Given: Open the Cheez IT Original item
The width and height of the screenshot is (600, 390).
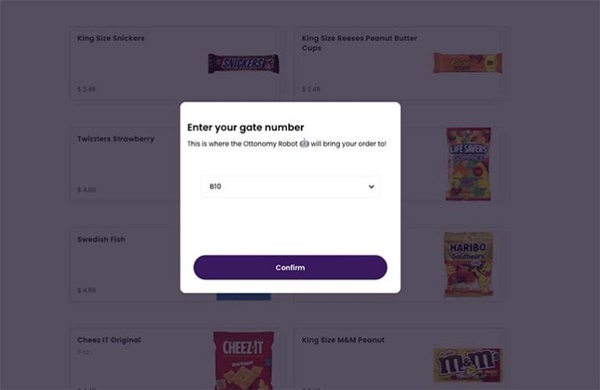Looking at the screenshot, I should point(109,340).
